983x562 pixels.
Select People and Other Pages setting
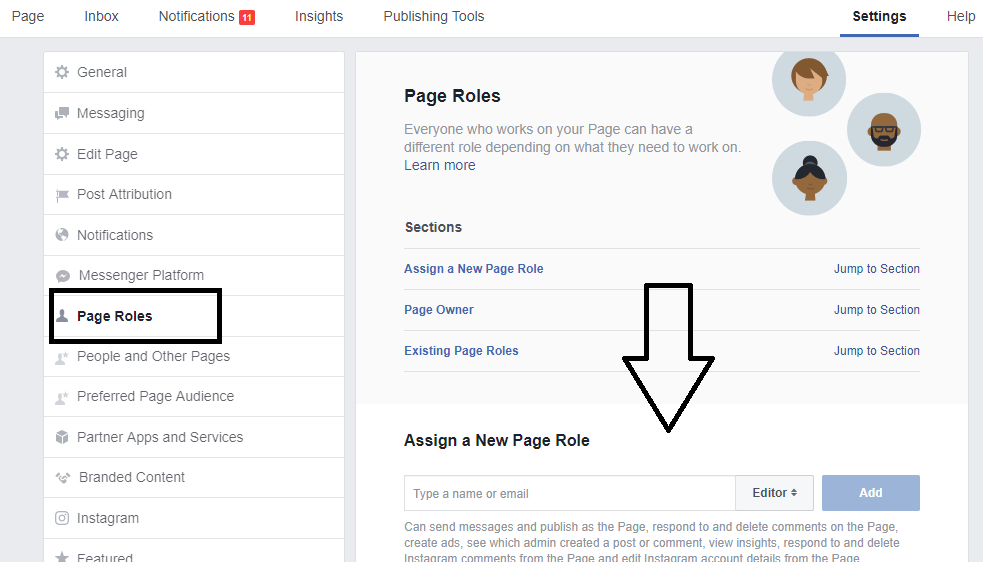(153, 356)
